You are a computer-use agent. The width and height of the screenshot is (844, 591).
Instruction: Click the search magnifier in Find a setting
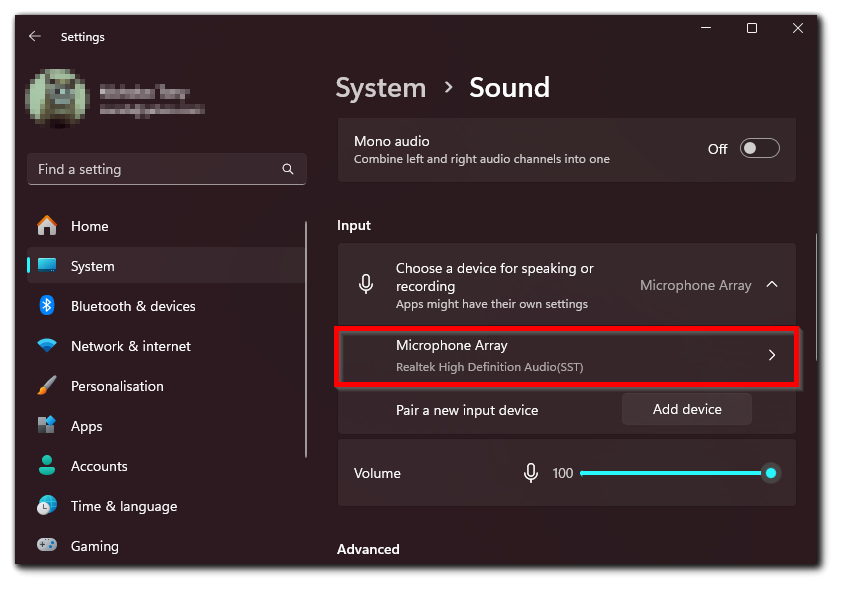pos(288,169)
